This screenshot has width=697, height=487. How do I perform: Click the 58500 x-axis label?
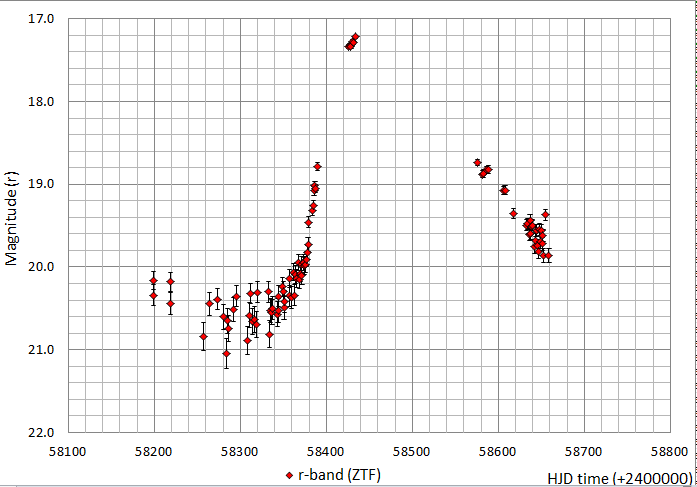click(x=412, y=452)
